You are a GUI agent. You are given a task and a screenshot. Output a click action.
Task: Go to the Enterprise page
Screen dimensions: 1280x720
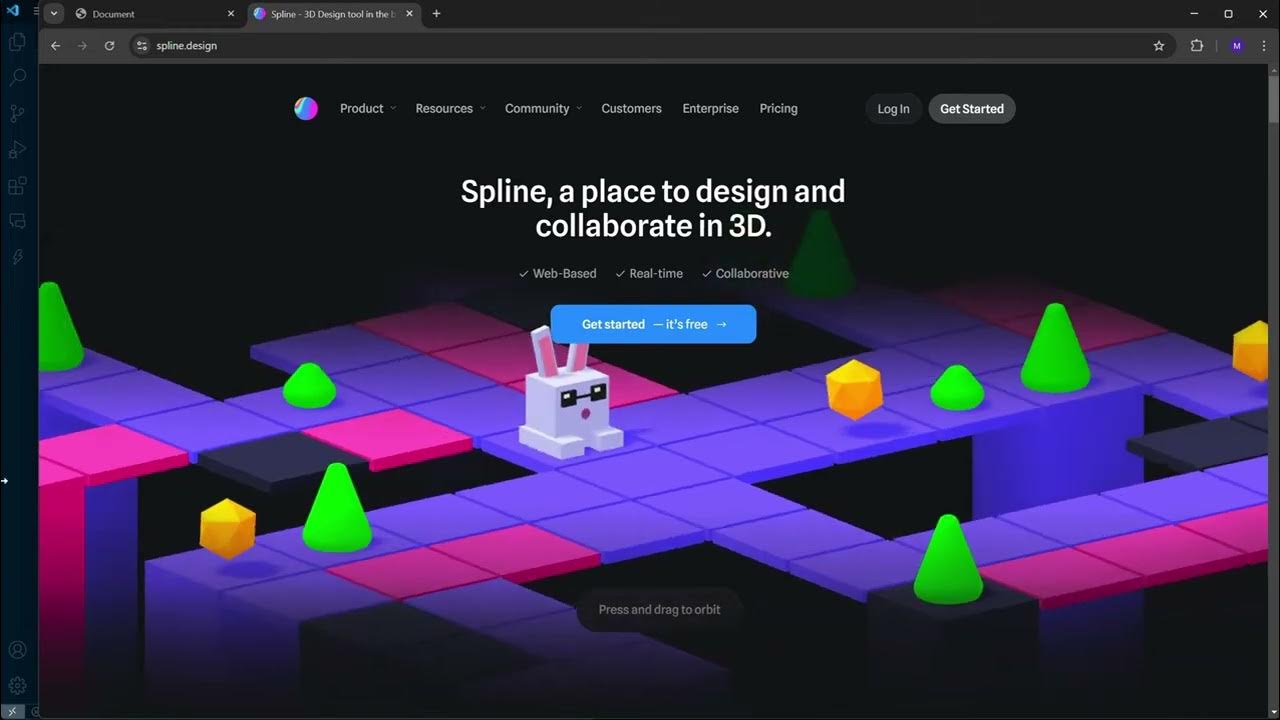click(x=710, y=109)
